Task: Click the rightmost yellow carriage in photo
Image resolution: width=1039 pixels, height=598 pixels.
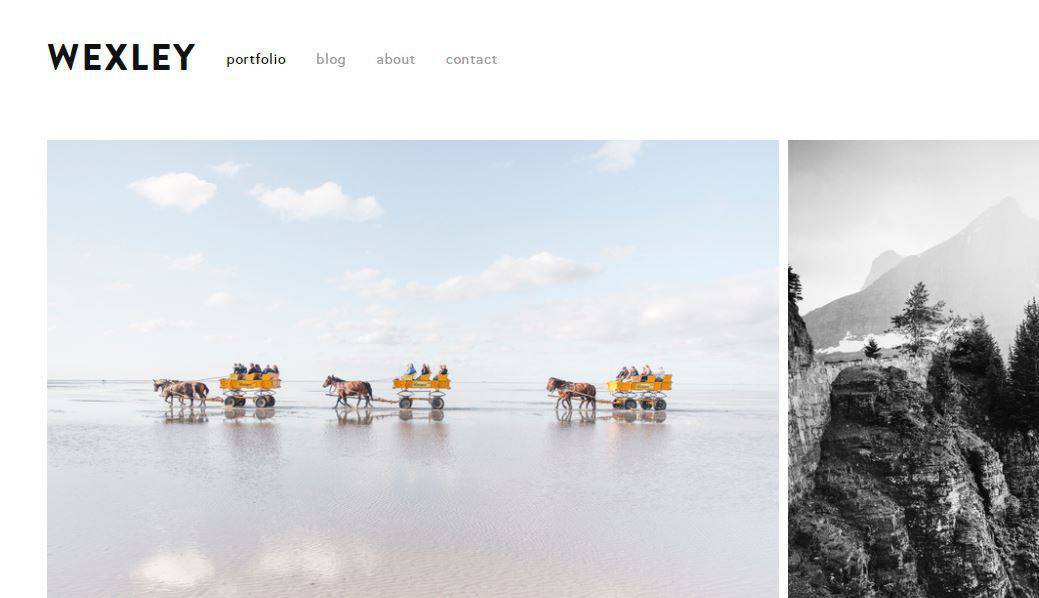Action: (639, 387)
